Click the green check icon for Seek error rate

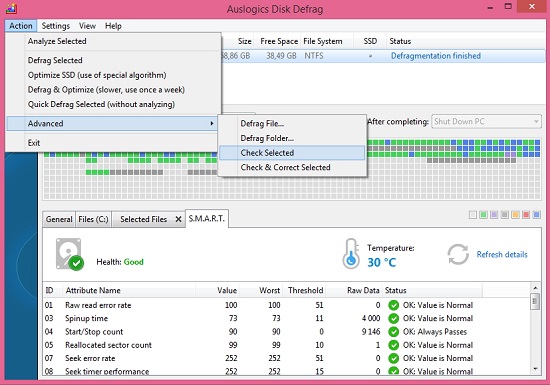click(394, 358)
